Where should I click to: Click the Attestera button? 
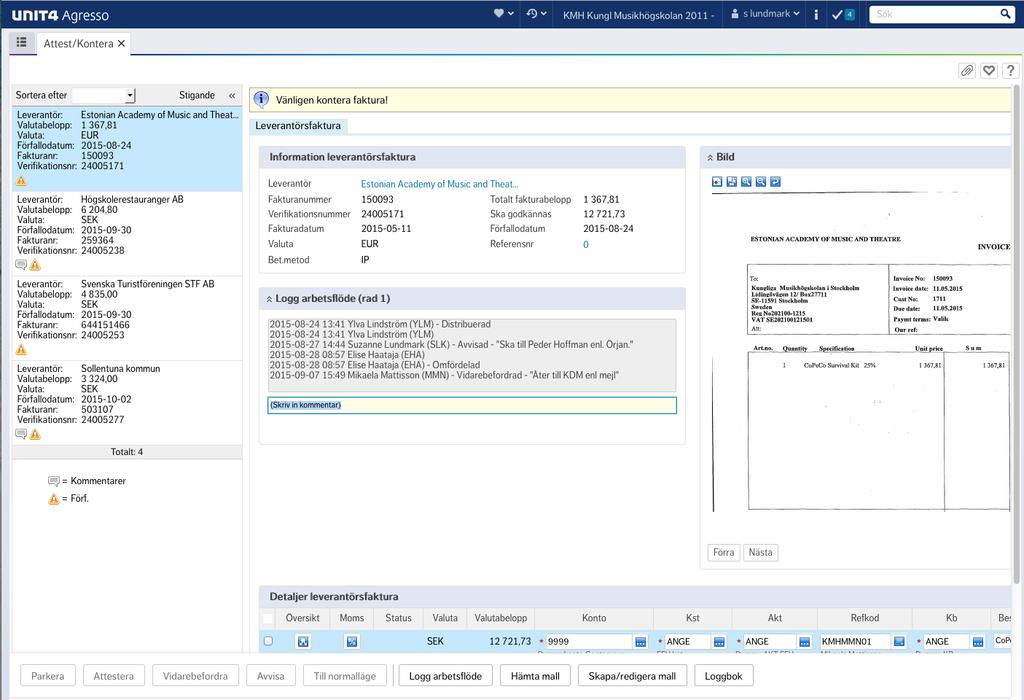click(x=114, y=676)
